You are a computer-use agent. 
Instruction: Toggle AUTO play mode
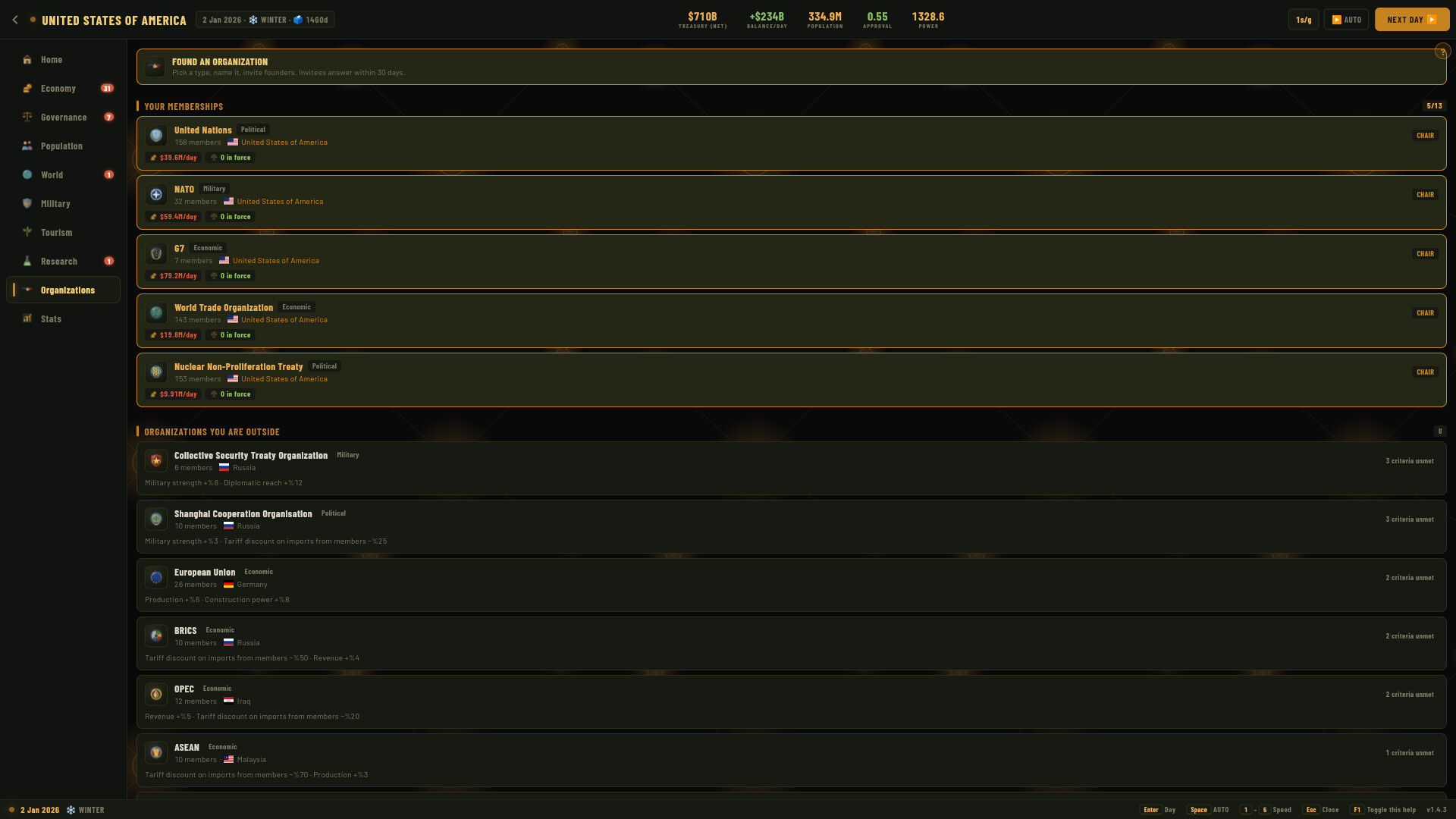point(1346,20)
